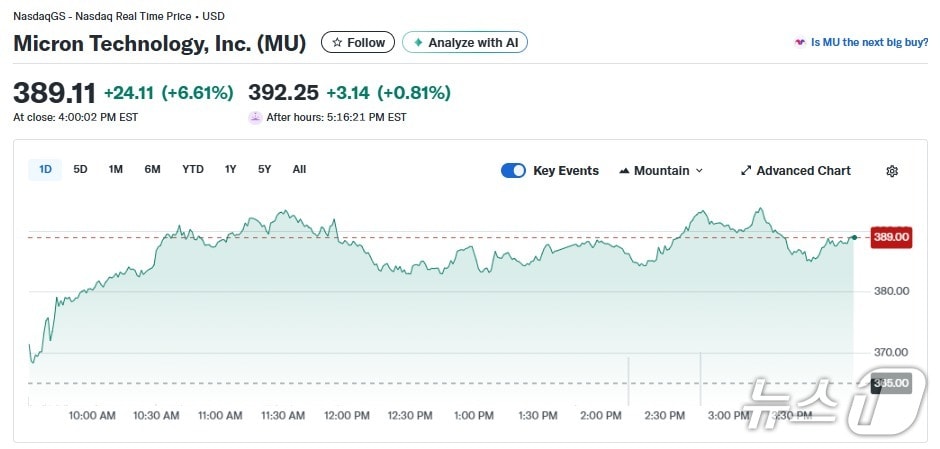Switch to the 5D range tab

coord(80,170)
